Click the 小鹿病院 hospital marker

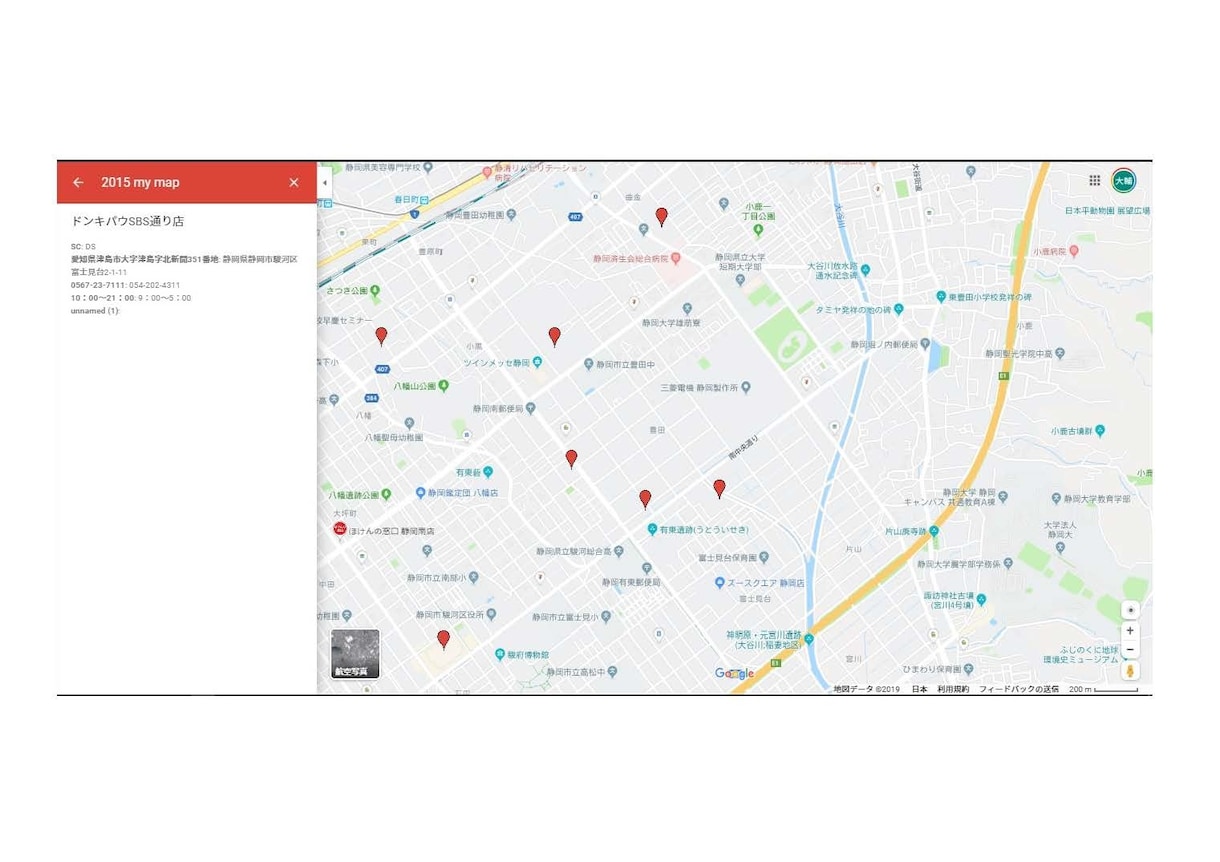pyautogui.click(x=1073, y=251)
